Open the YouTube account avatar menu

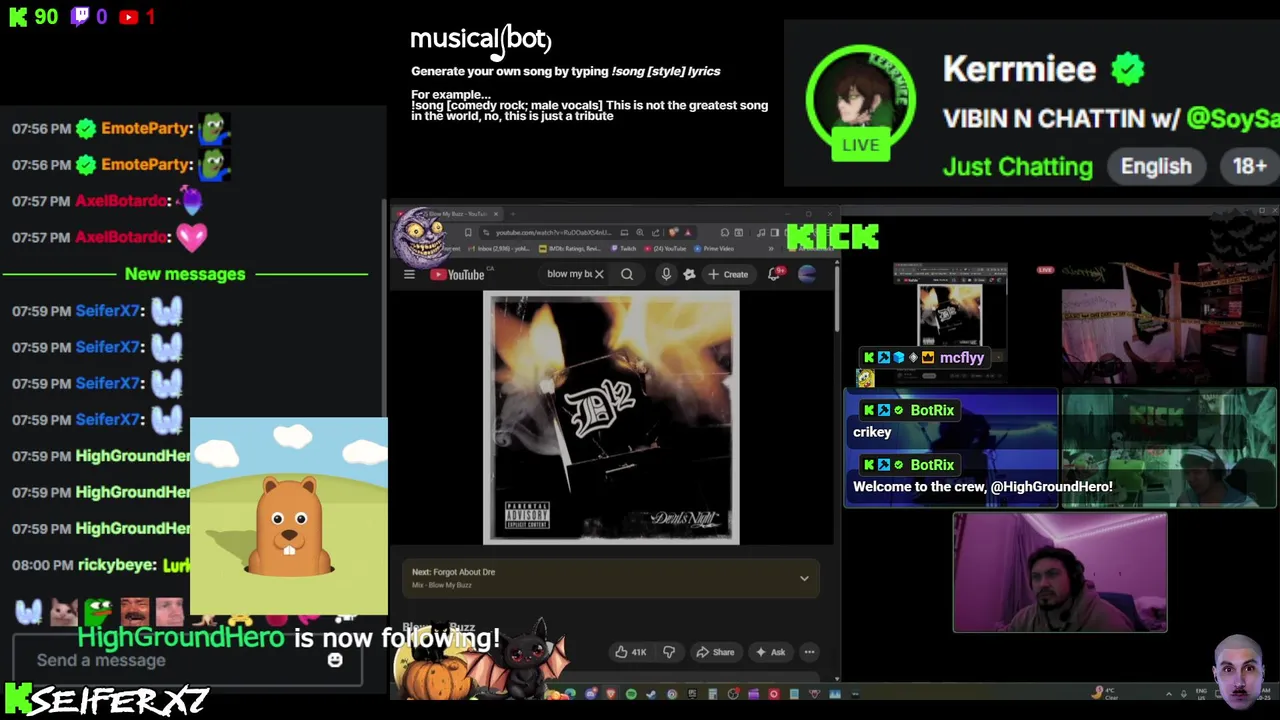807,274
